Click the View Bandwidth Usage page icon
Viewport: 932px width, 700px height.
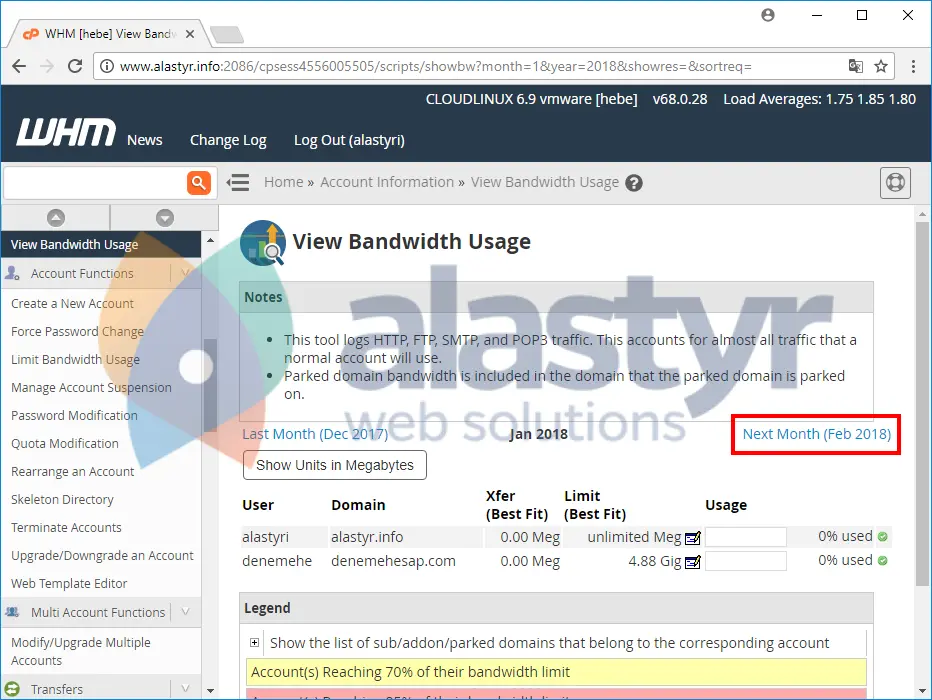pos(263,242)
